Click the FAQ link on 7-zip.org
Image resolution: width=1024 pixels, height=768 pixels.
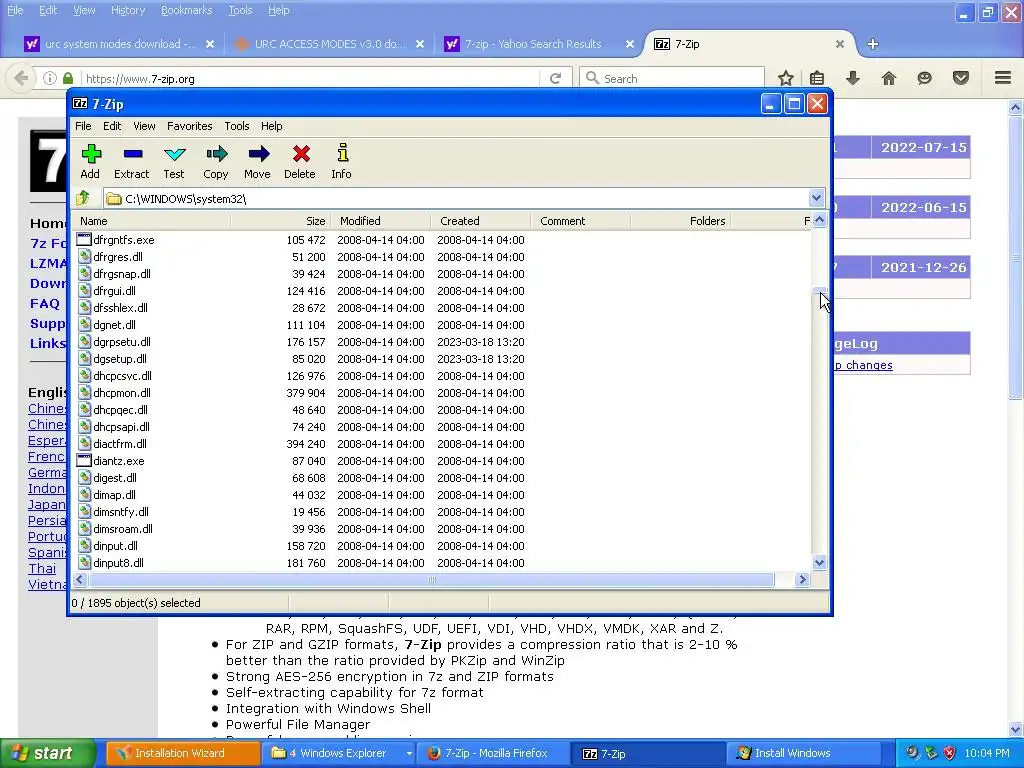coord(44,303)
